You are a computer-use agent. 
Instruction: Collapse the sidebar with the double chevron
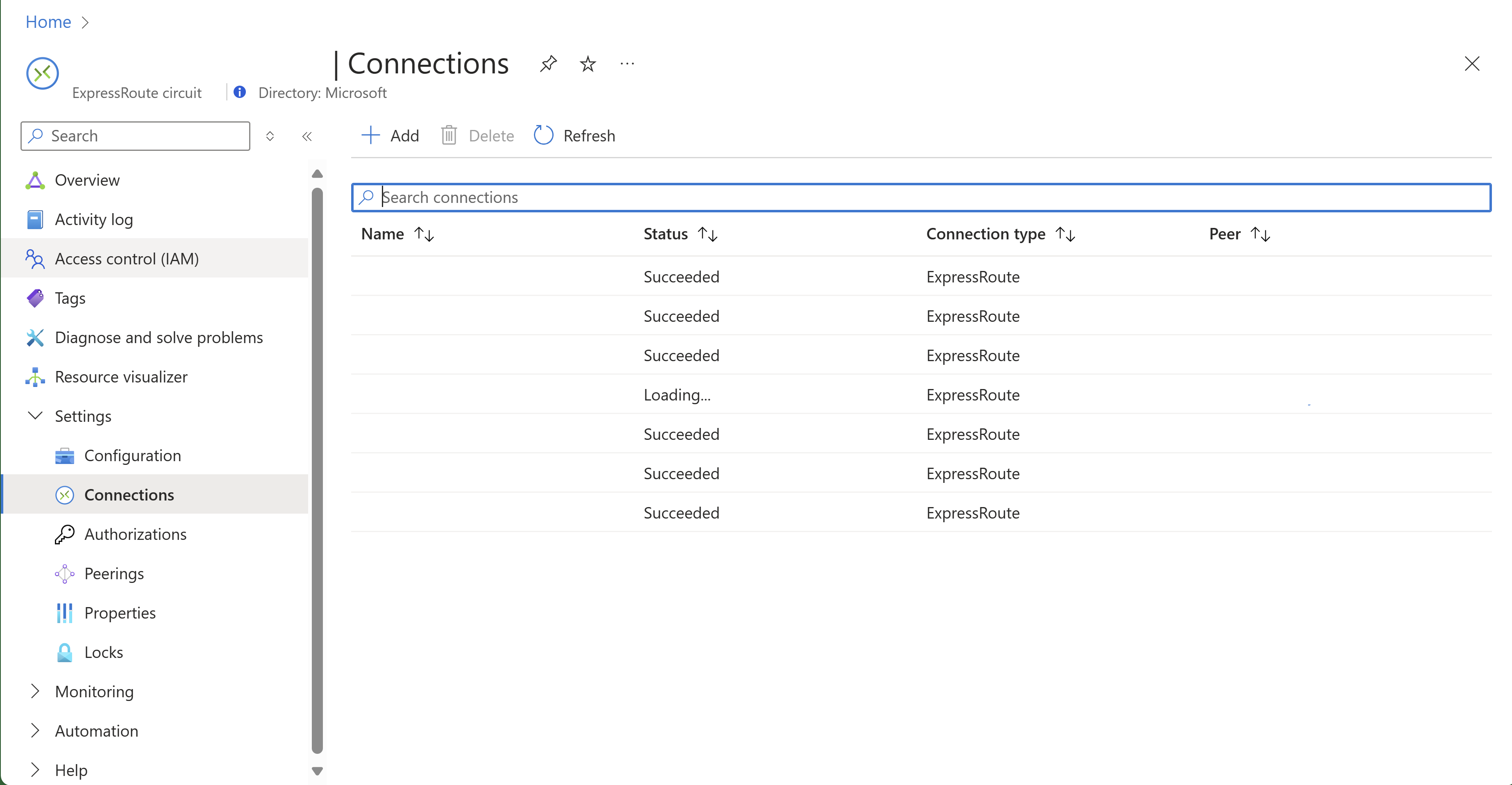click(x=307, y=136)
